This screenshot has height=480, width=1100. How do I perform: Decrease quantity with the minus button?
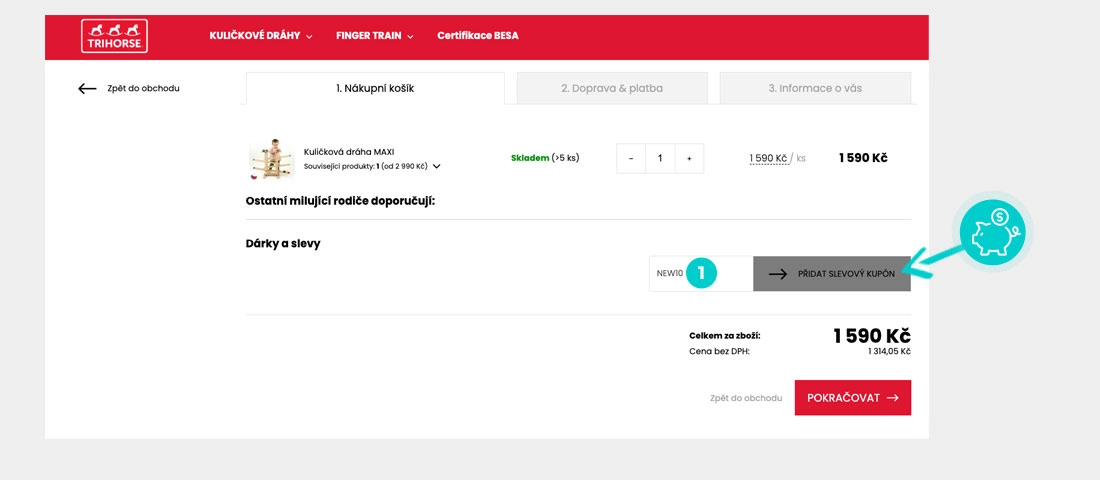click(631, 159)
